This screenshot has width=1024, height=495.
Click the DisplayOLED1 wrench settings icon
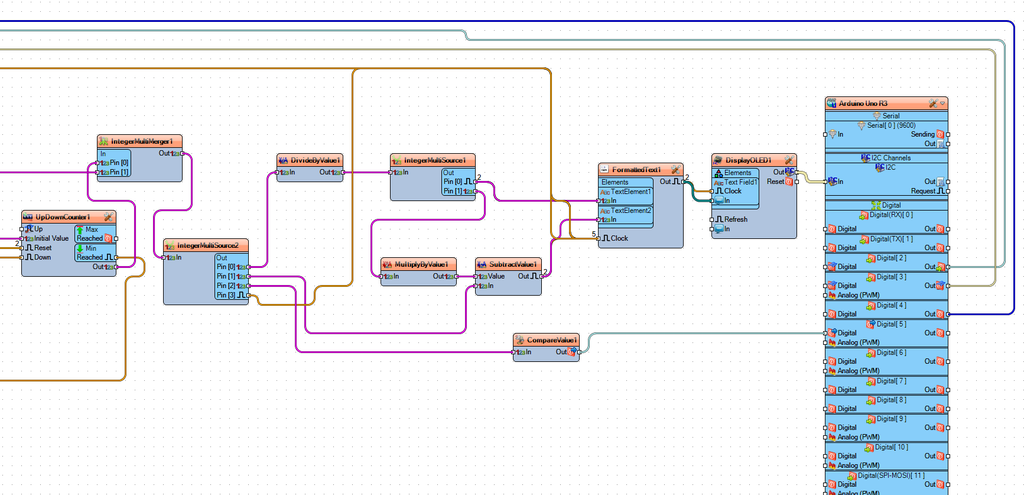(x=789, y=160)
